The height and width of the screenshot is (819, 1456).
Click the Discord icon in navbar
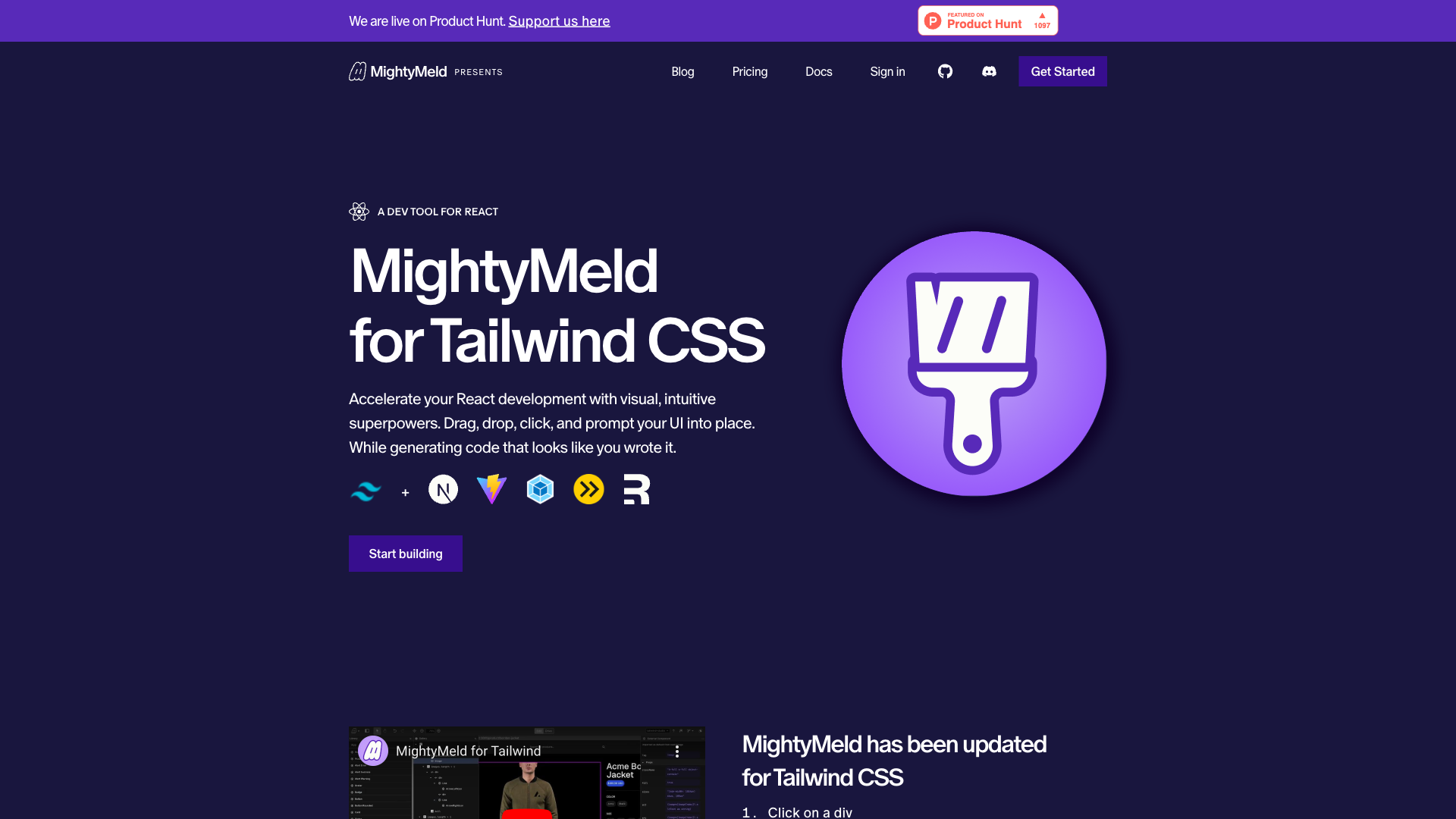point(989,71)
